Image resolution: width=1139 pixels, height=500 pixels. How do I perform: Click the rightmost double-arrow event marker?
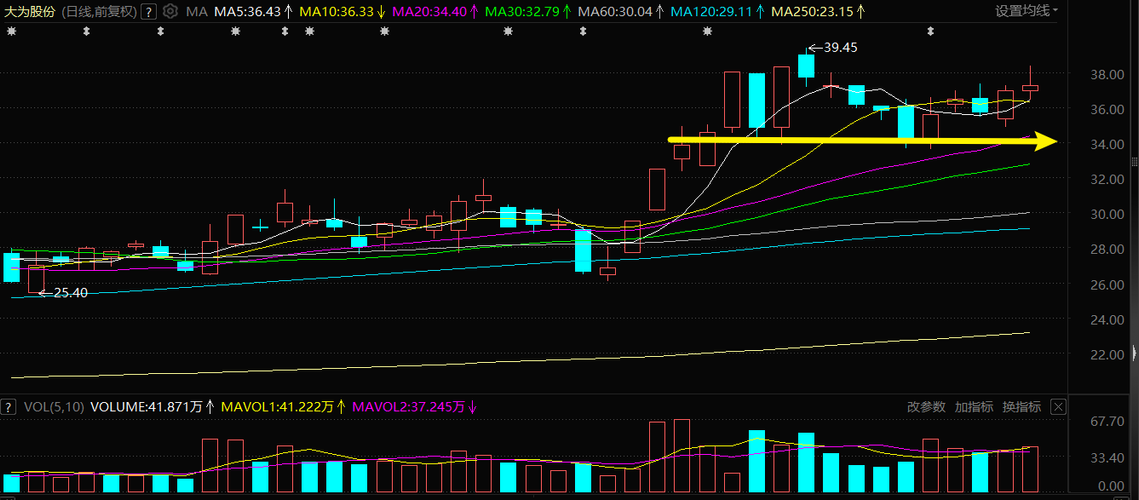coord(930,31)
